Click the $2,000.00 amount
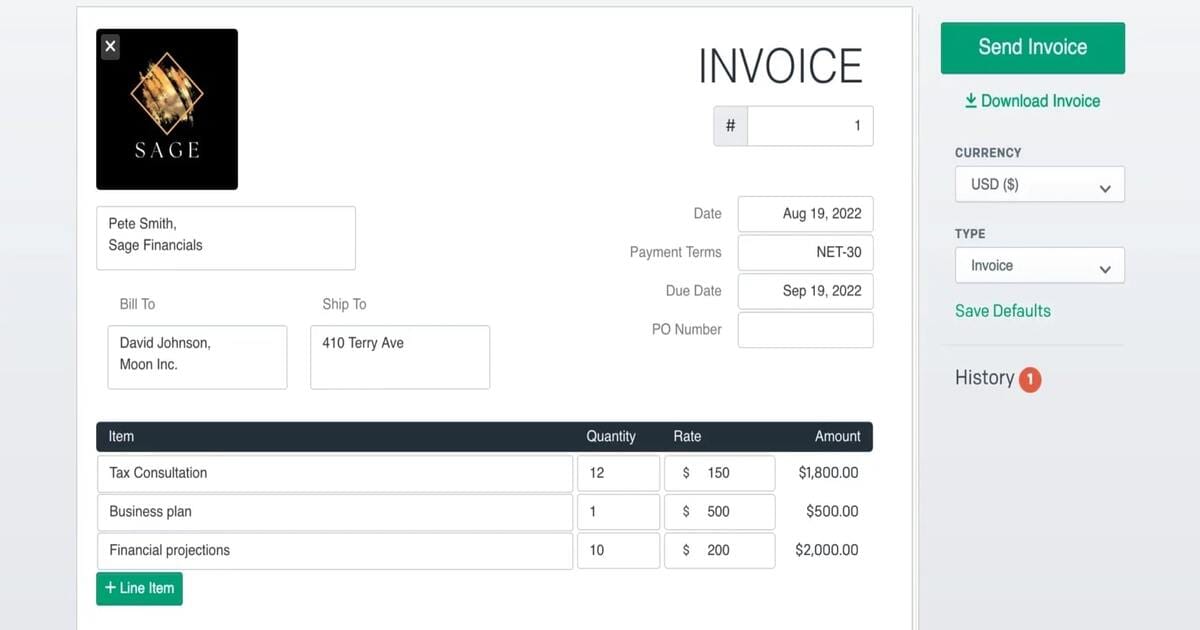This screenshot has height=630, width=1200. click(827, 550)
